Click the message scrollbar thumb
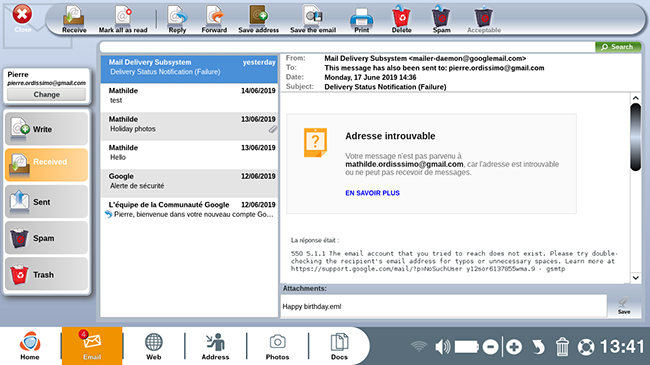 635,137
